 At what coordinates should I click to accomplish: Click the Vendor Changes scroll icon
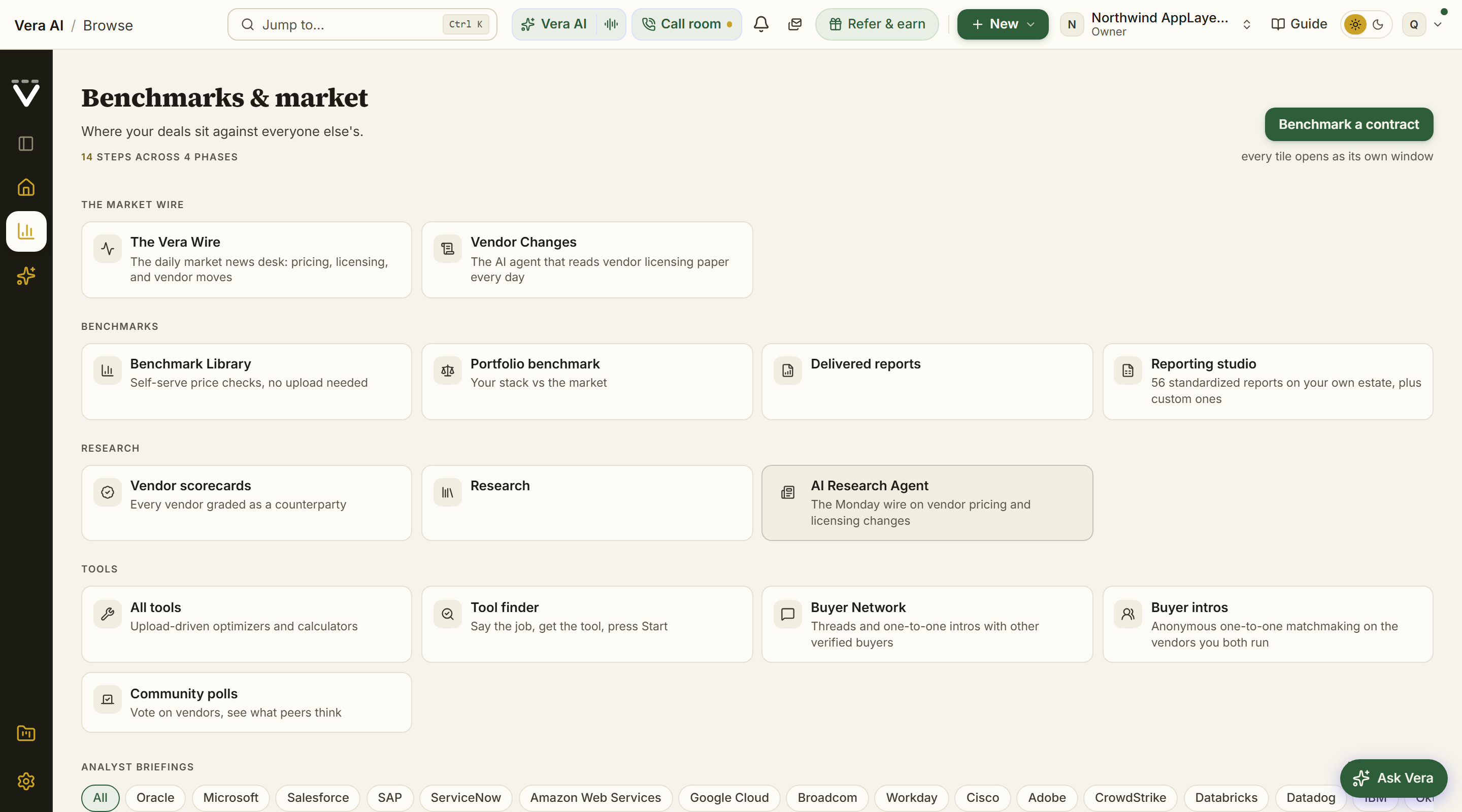pos(447,249)
